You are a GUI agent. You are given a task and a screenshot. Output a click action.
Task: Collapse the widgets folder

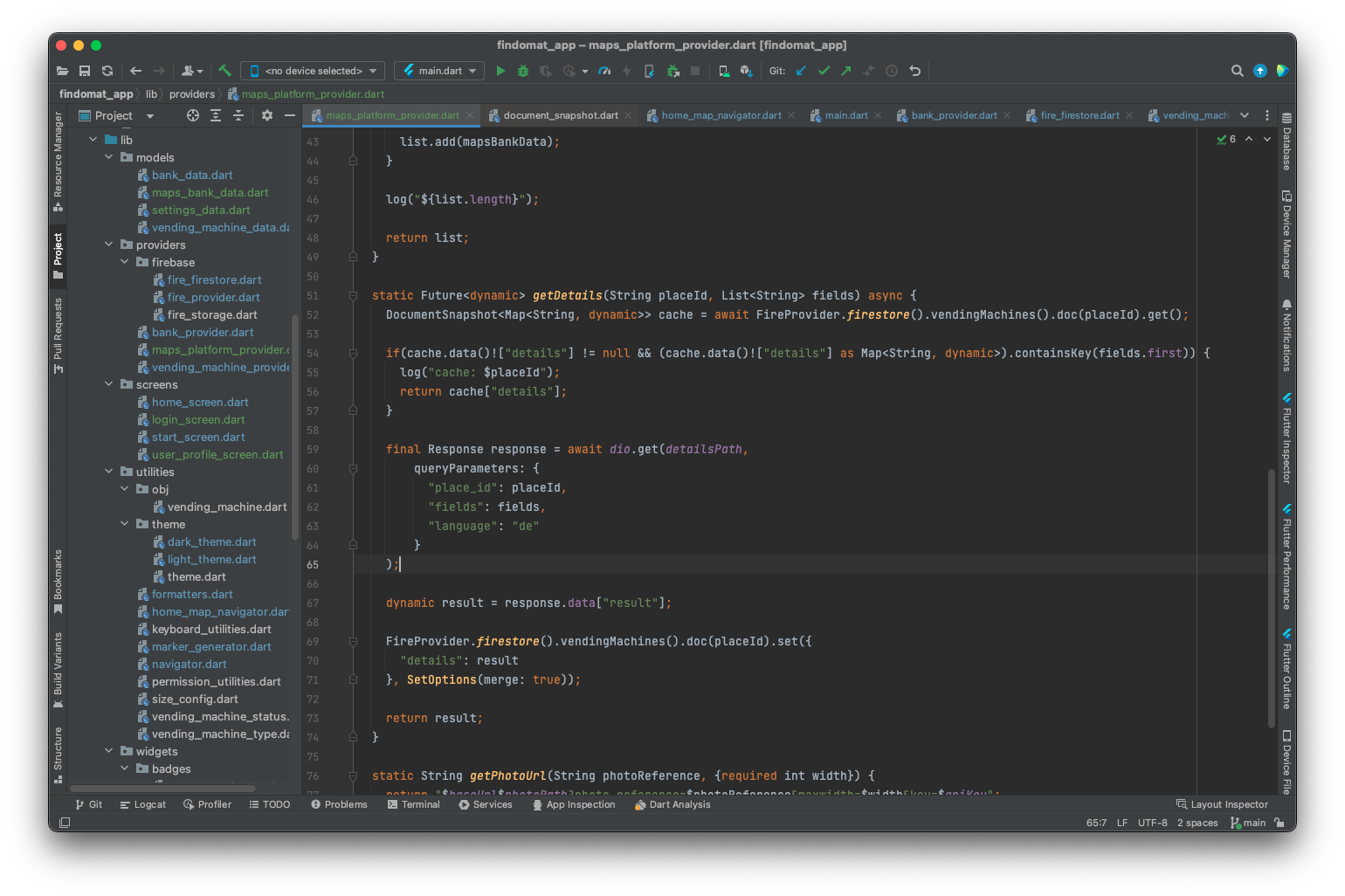(109, 751)
